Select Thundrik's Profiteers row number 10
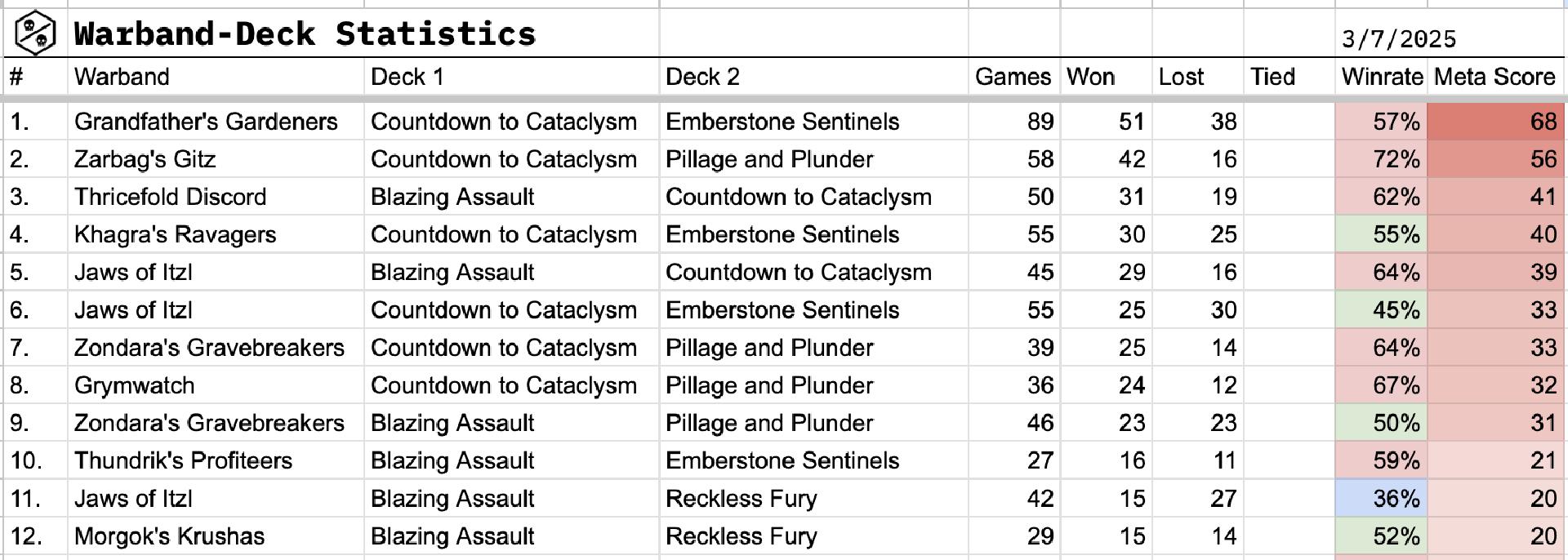This screenshot has width=1568, height=560. (35, 460)
